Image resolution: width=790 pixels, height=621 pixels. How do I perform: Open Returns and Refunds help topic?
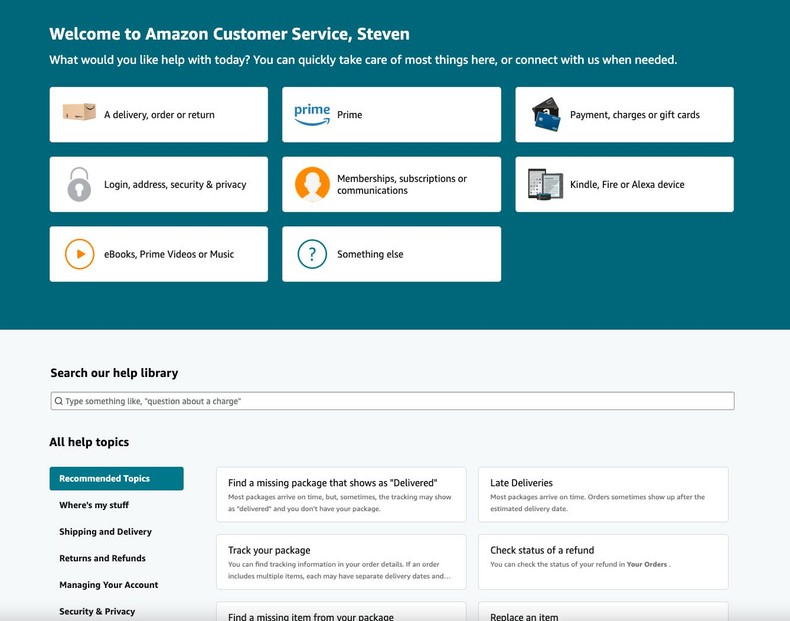coord(102,558)
